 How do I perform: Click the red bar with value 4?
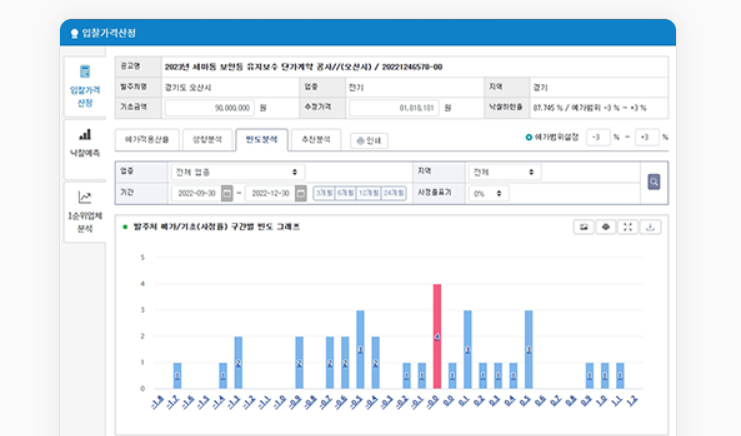point(437,336)
